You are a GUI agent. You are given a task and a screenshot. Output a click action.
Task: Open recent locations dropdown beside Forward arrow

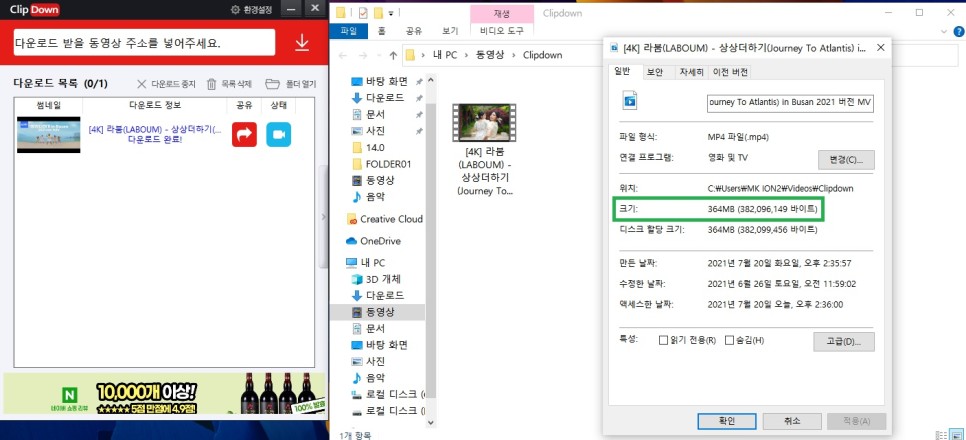[378, 56]
